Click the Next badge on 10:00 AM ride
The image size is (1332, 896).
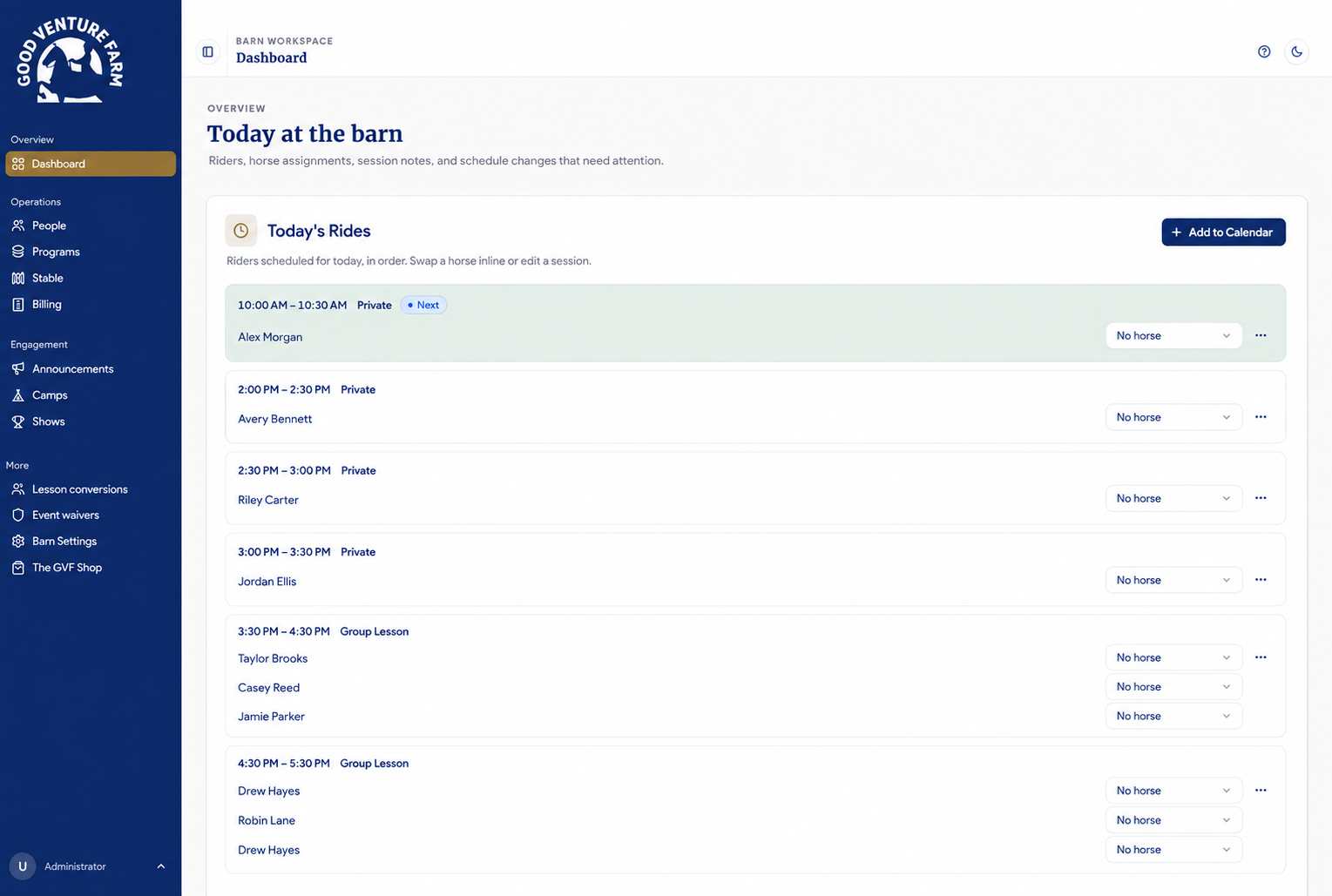pos(423,305)
